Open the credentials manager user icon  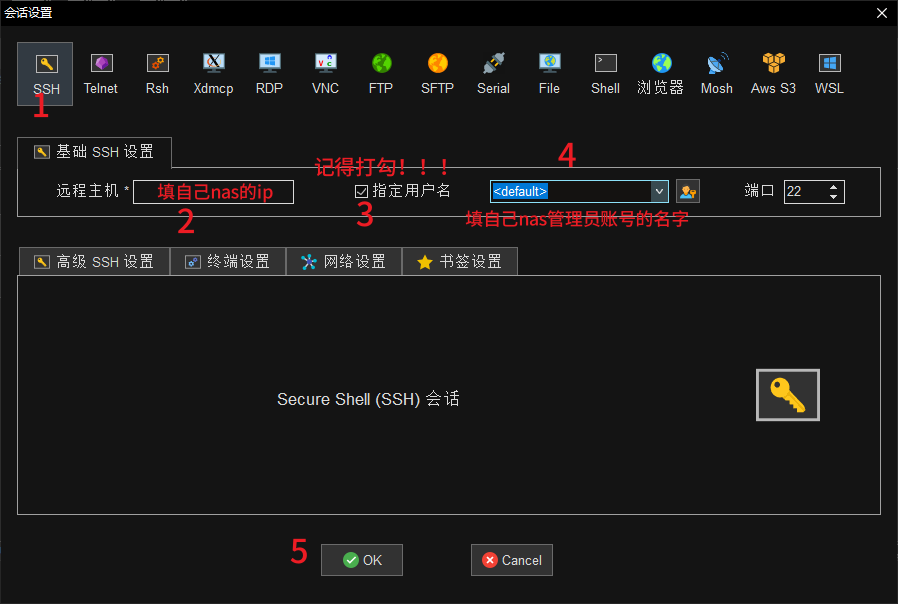point(688,191)
